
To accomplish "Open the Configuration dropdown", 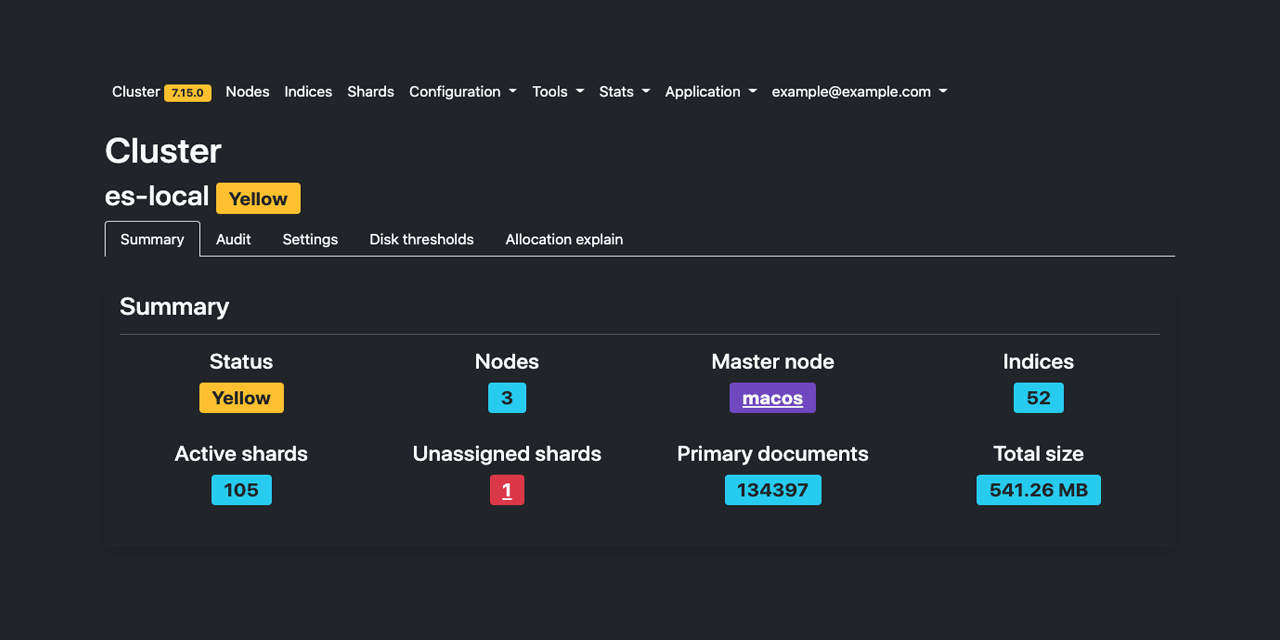I will coord(462,91).
